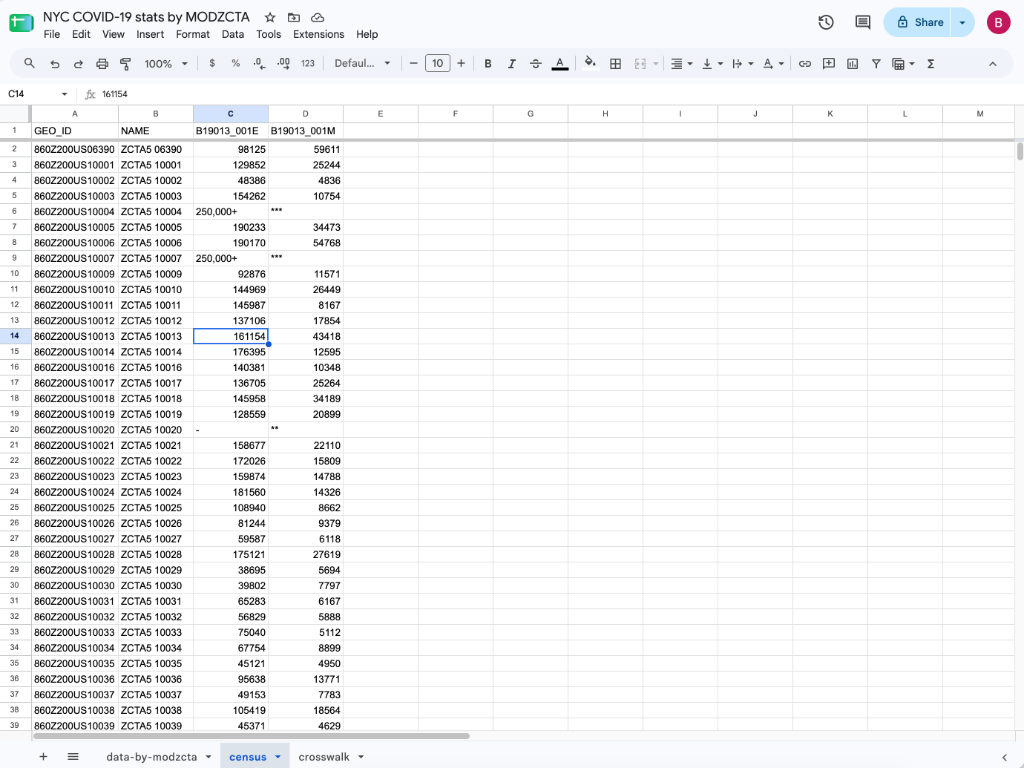Open the Data menu
Viewport: 1024px width, 768px height.
click(x=232, y=34)
